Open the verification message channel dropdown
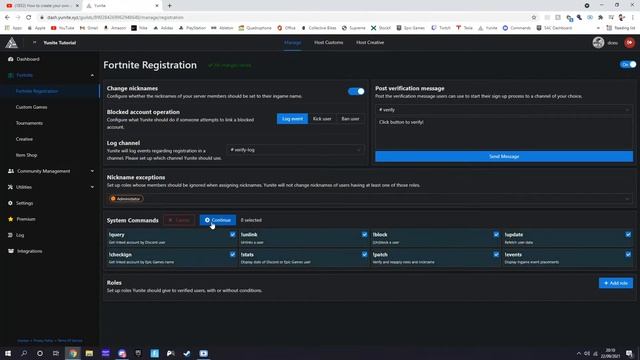This screenshot has width=640, height=360. click(504, 110)
